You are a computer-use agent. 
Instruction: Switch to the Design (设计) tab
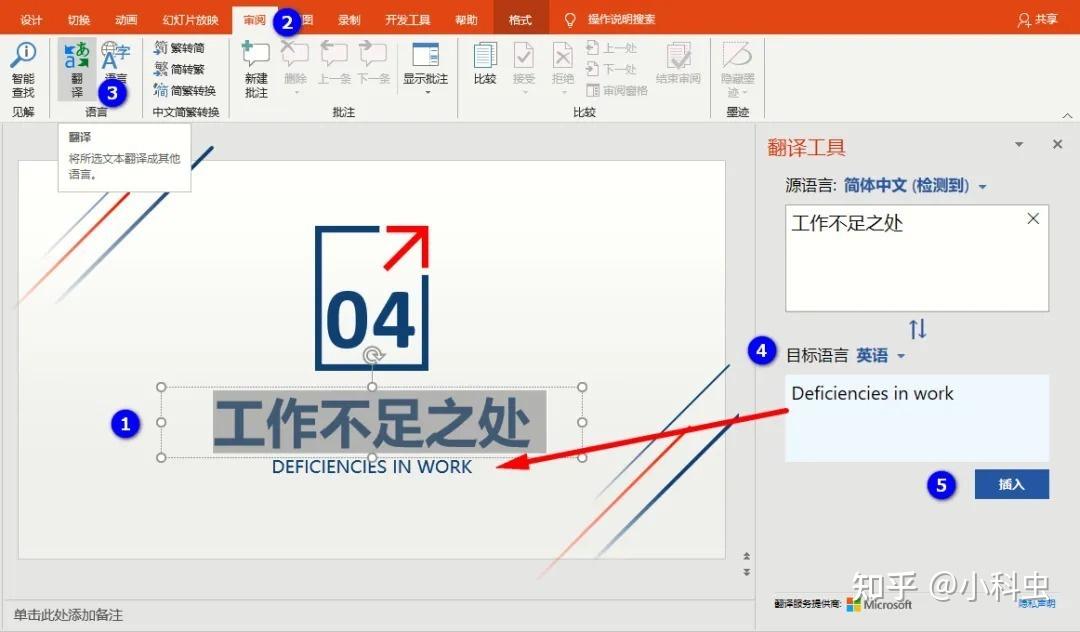click(31, 19)
